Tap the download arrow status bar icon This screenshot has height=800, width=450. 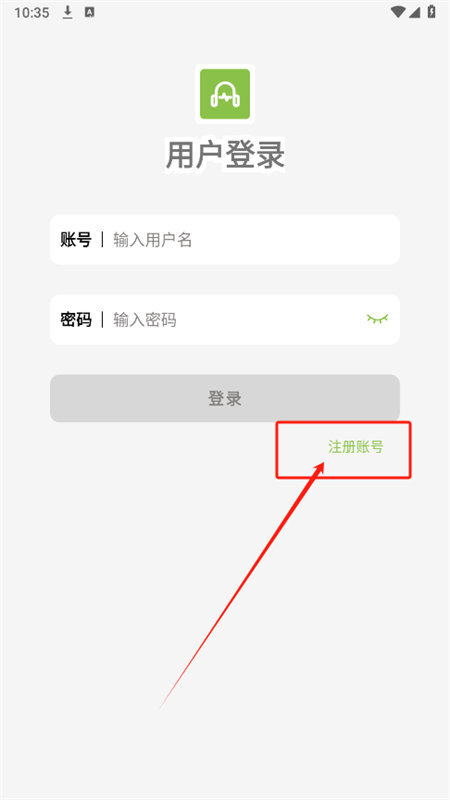tap(67, 12)
